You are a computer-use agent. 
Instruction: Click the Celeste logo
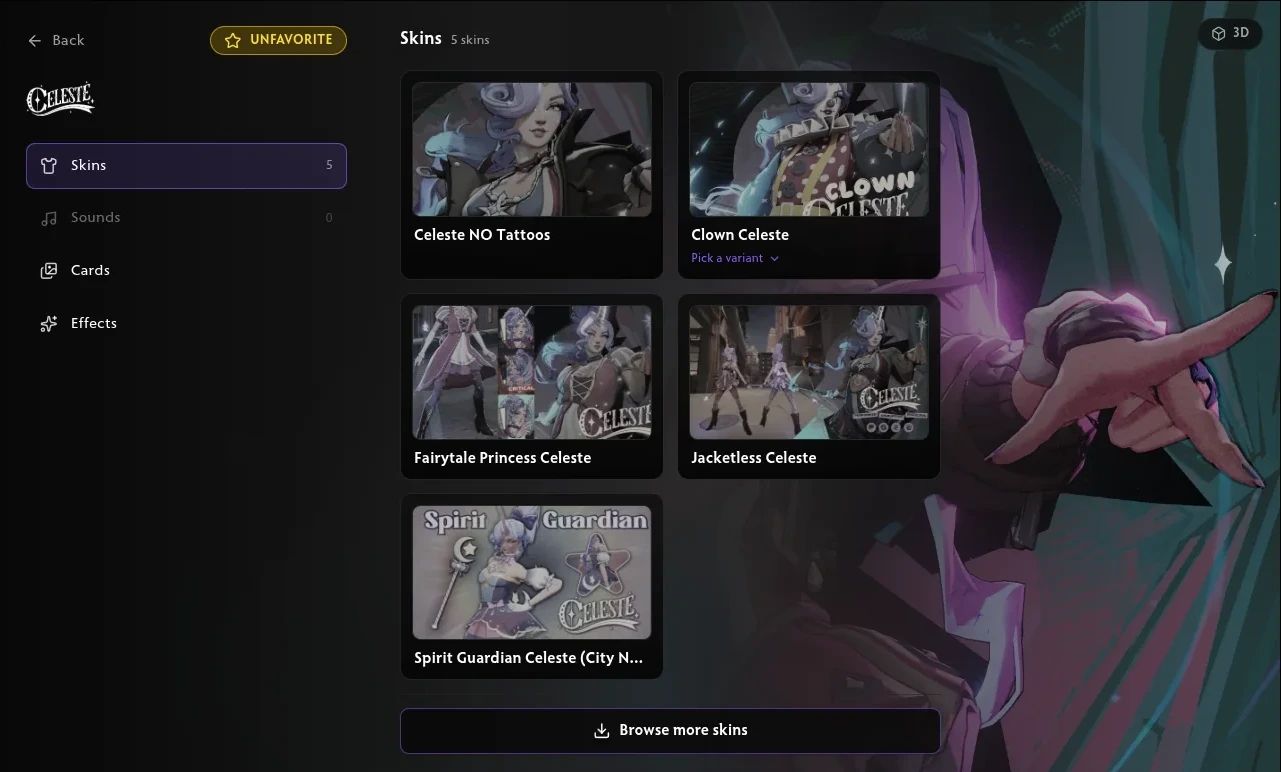pyautogui.click(x=61, y=99)
